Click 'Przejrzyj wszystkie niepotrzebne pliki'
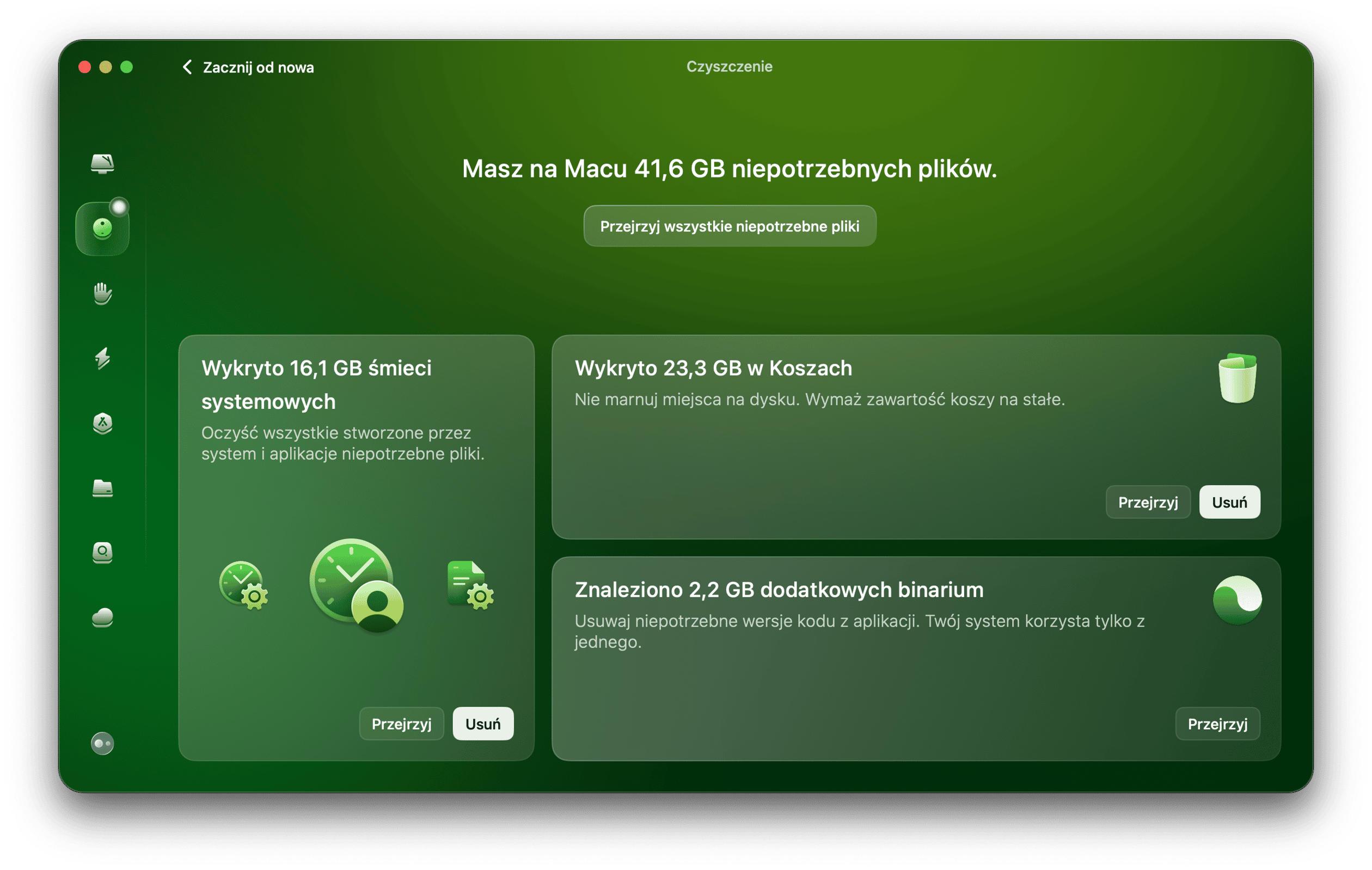This screenshot has height=870, width=1372. click(x=730, y=225)
